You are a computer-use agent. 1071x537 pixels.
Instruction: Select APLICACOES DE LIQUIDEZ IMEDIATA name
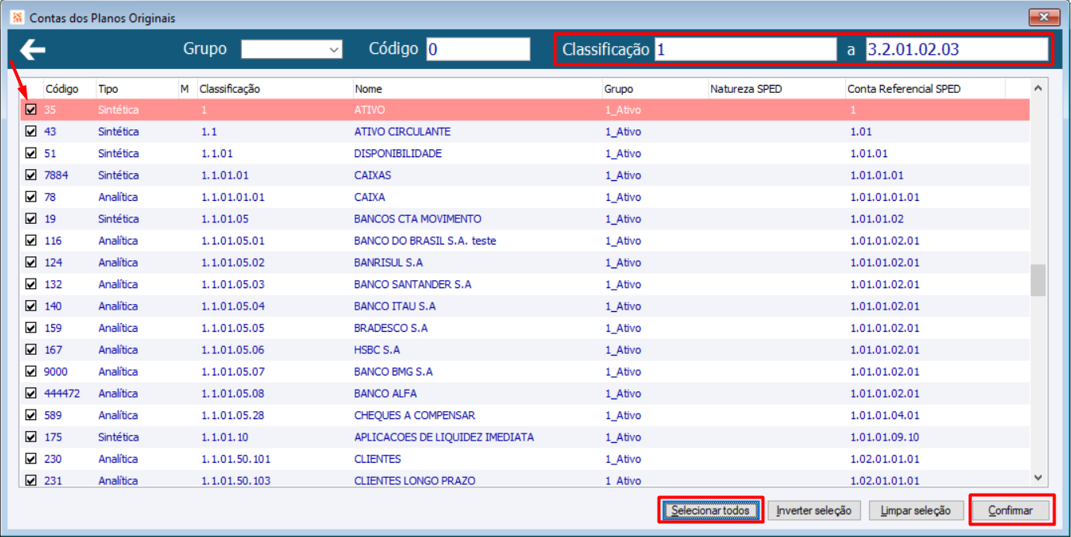pos(444,437)
